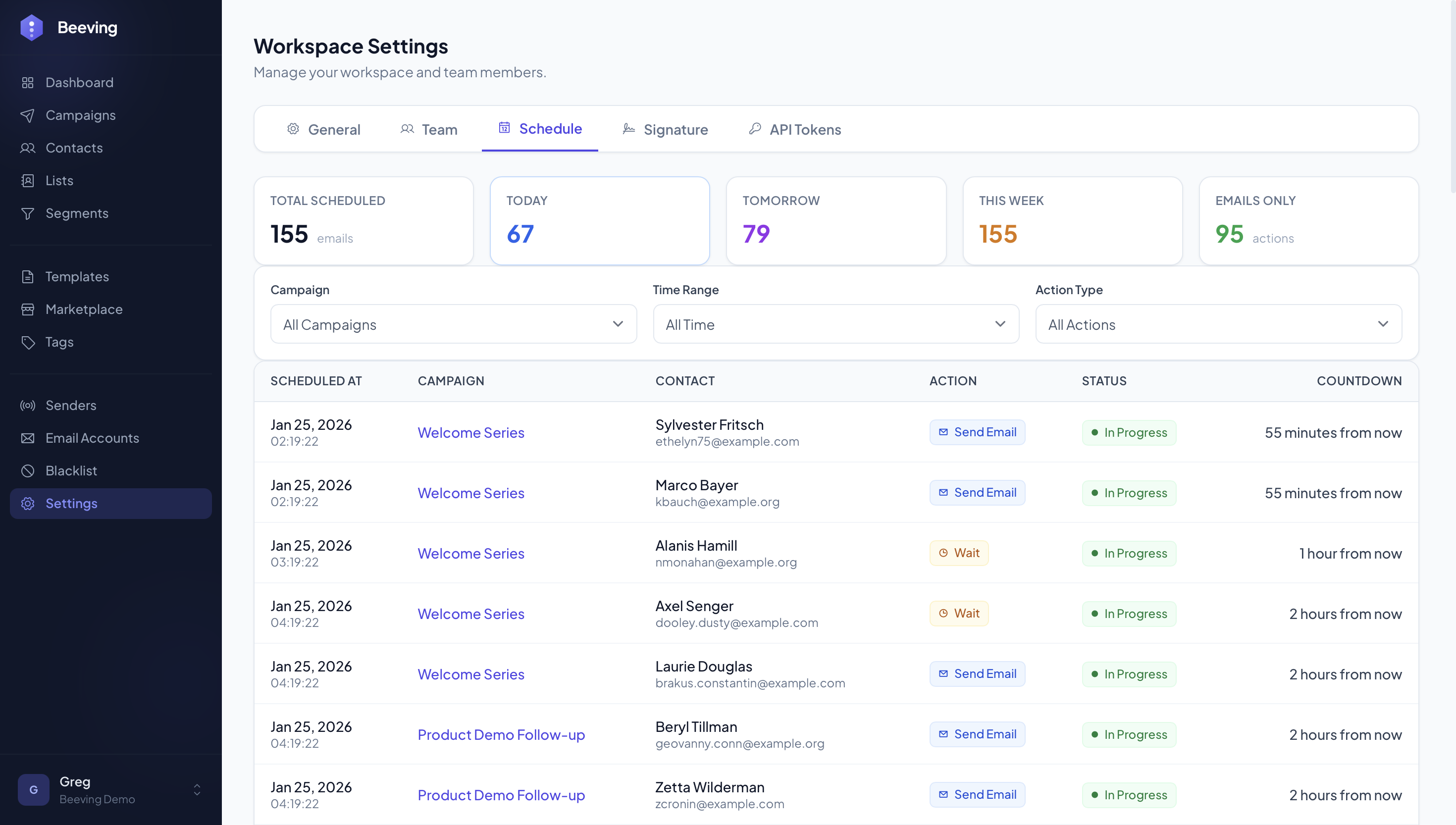The height and width of the screenshot is (825, 1456).
Task: Open Campaigns via paper plane icon
Action: (27, 115)
